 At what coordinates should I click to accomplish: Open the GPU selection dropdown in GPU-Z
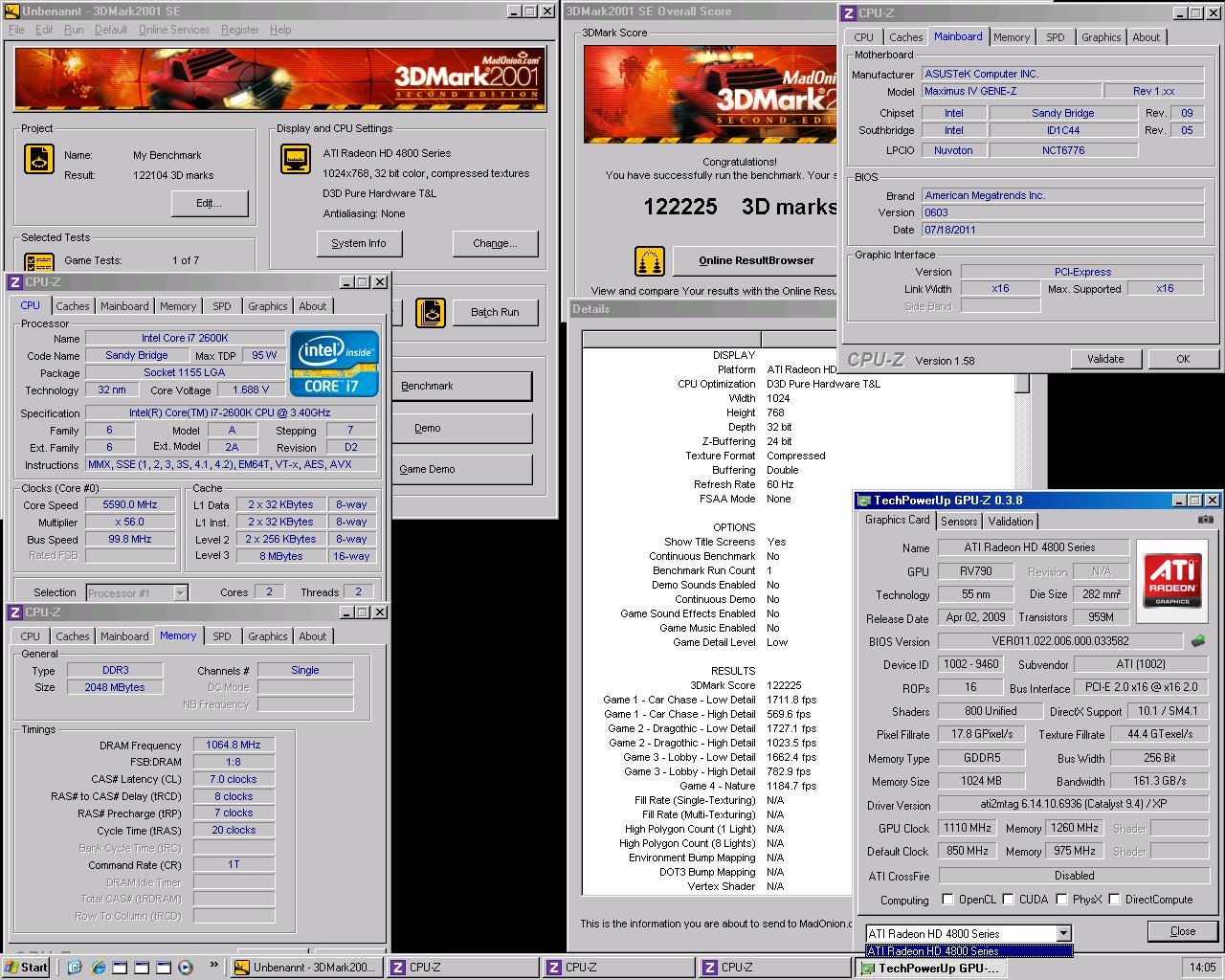[1063, 933]
